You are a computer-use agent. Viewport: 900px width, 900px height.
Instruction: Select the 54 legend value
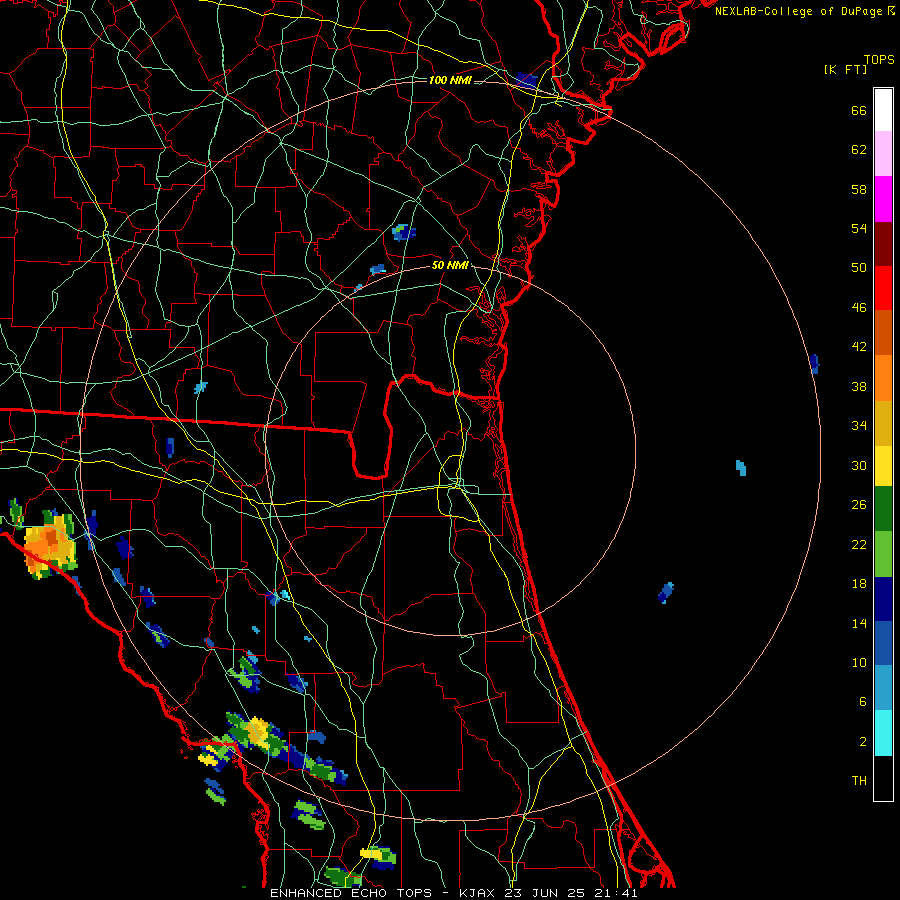[x=859, y=228]
